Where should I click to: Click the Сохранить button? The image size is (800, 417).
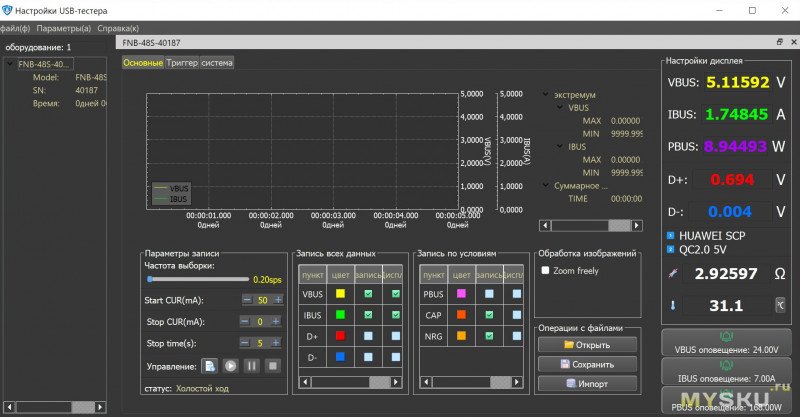coord(587,364)
